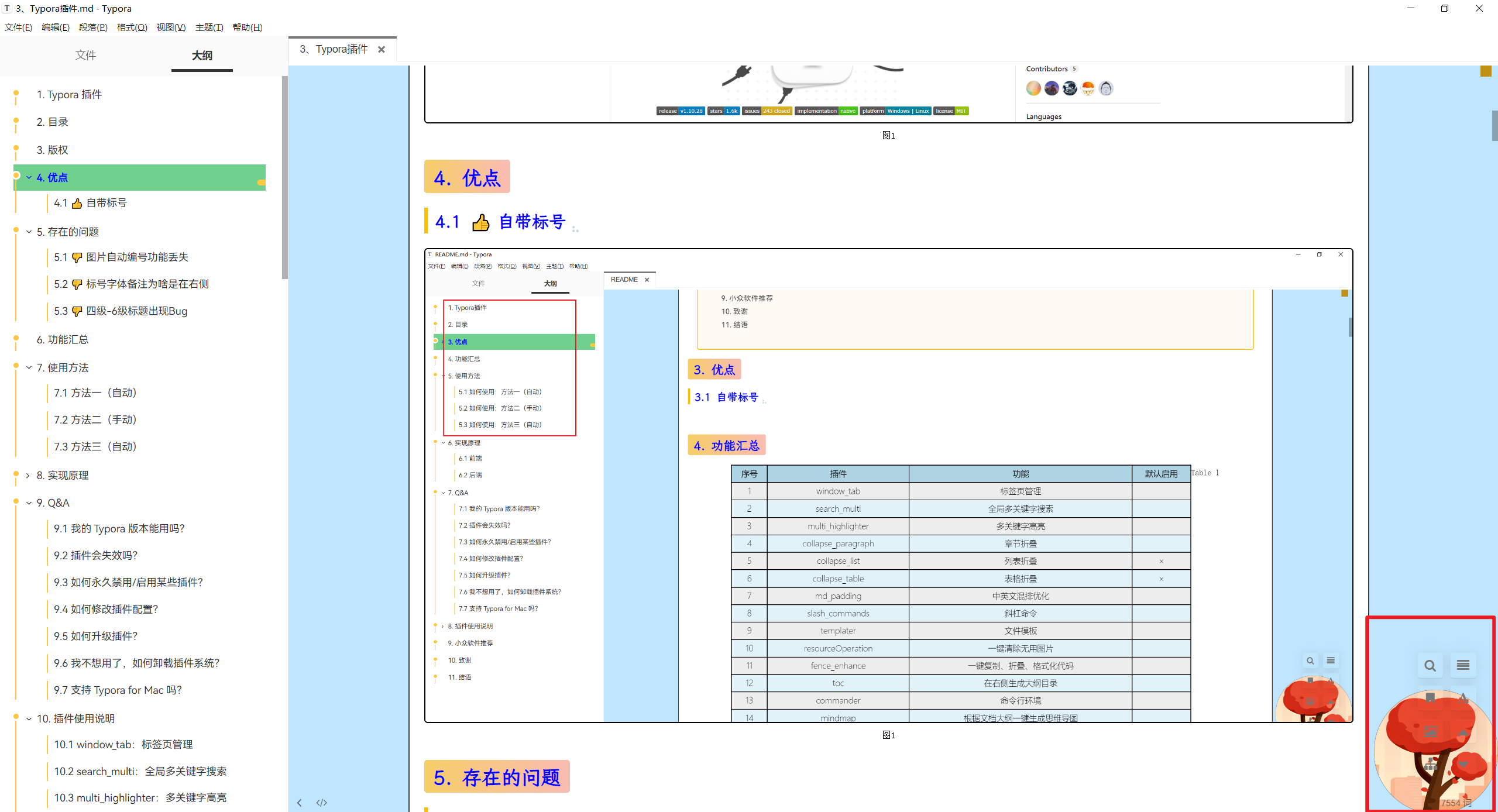This screenshot has height=812, width=1498.
Task: Switch sidebar to the 大纲 tab
Action: pyautogui.click(x=202, y=55)
